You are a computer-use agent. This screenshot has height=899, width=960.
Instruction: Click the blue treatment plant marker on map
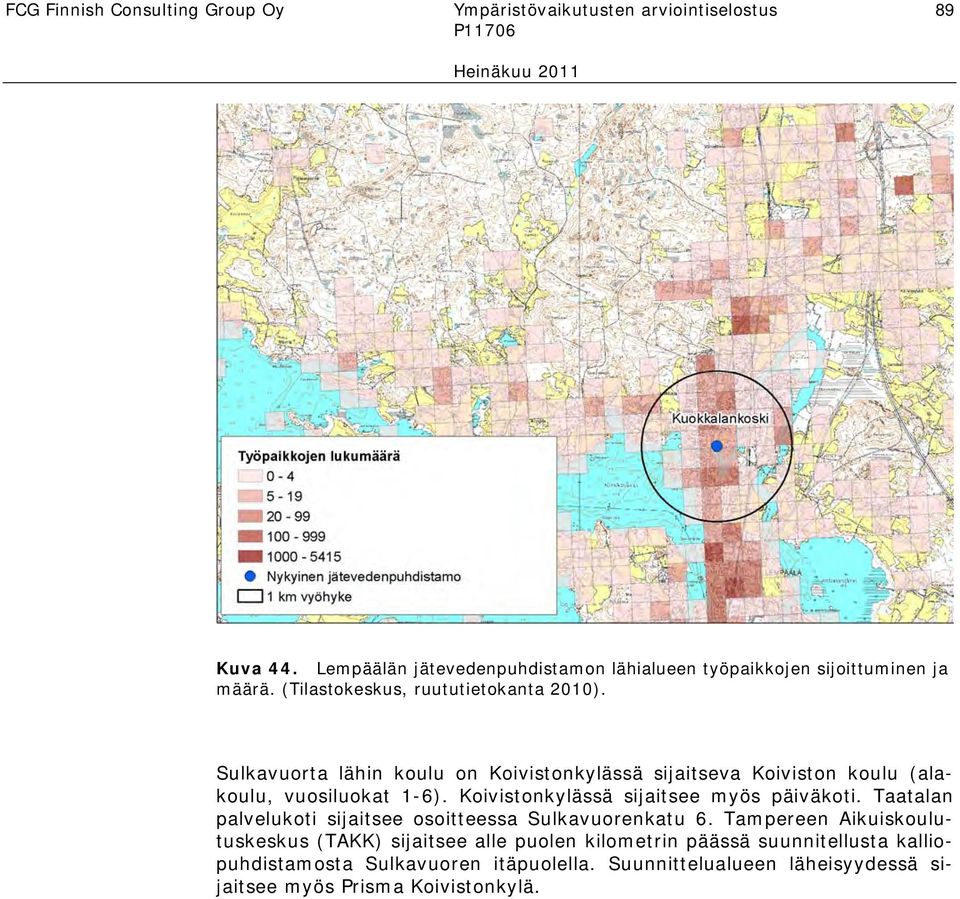[x=717, y=446]
